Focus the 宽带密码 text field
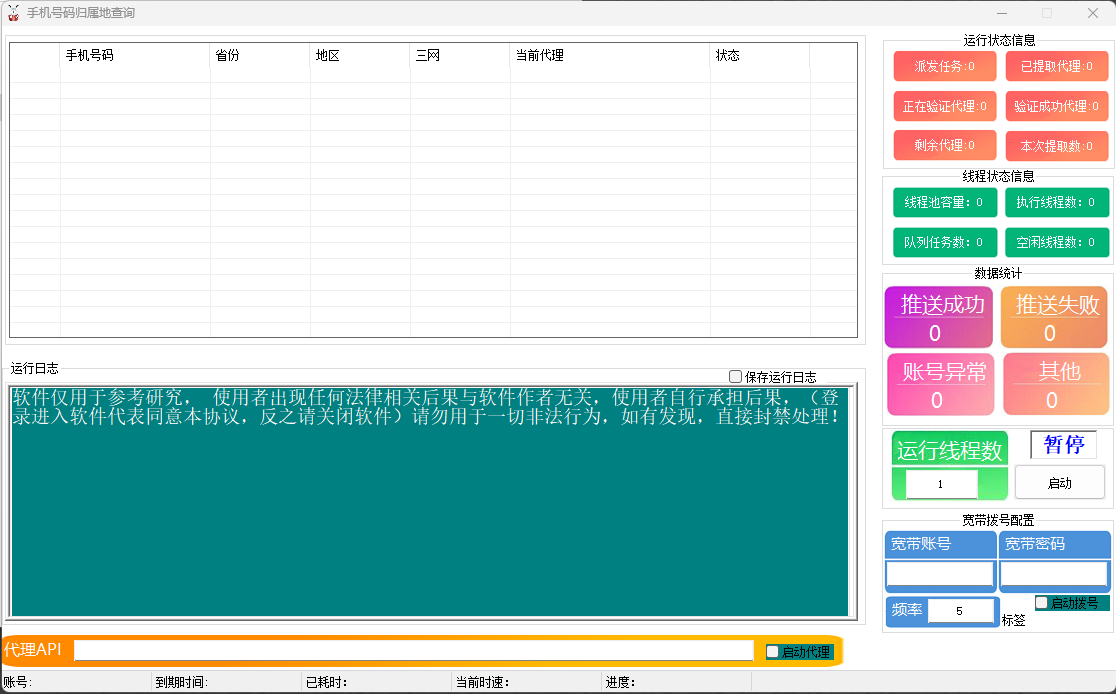 (1054, 574)
